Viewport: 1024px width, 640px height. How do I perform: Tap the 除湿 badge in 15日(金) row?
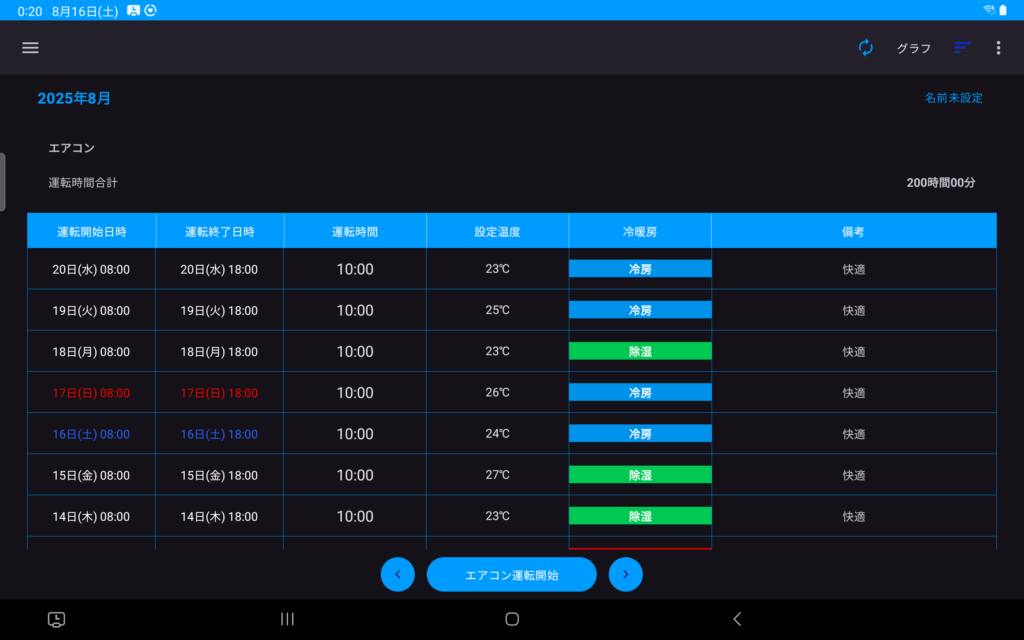point(640,474)
